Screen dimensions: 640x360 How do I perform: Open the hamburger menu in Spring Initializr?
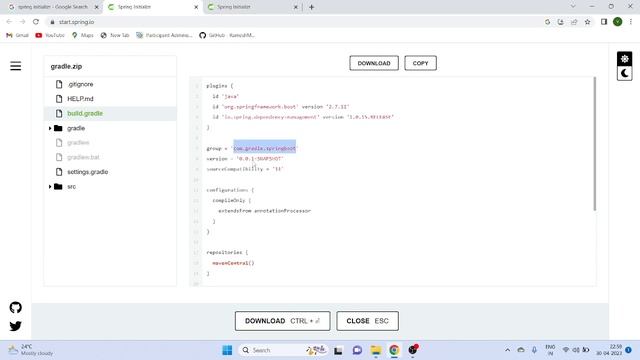click(x=16, y=66)
